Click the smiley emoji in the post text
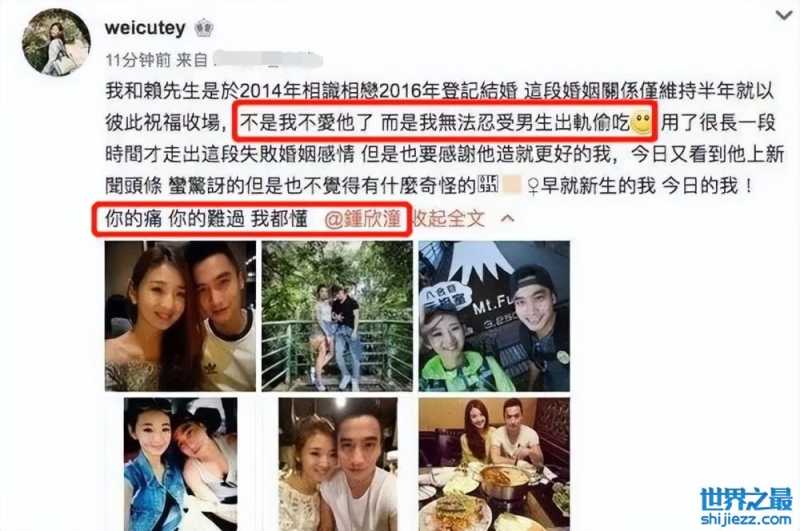The image size is (800, 531). pyautogui.click(x=642, y=122)
